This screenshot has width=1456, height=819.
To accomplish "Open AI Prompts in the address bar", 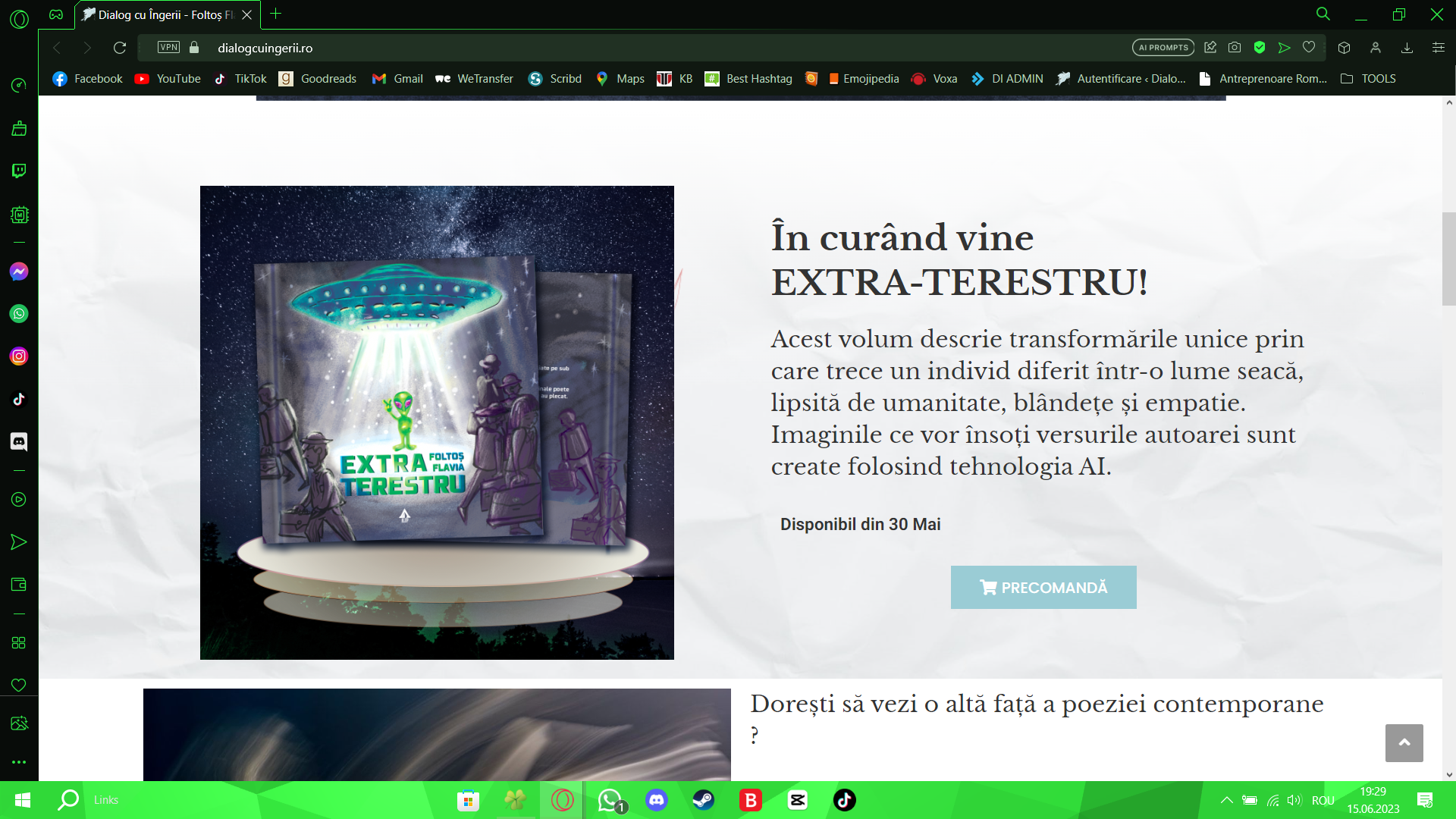I will [x=1163, y=48].
